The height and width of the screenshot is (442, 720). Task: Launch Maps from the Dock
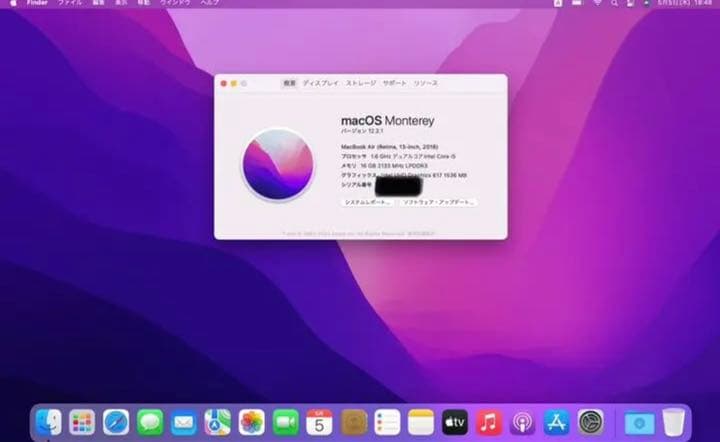click(218, 422)
